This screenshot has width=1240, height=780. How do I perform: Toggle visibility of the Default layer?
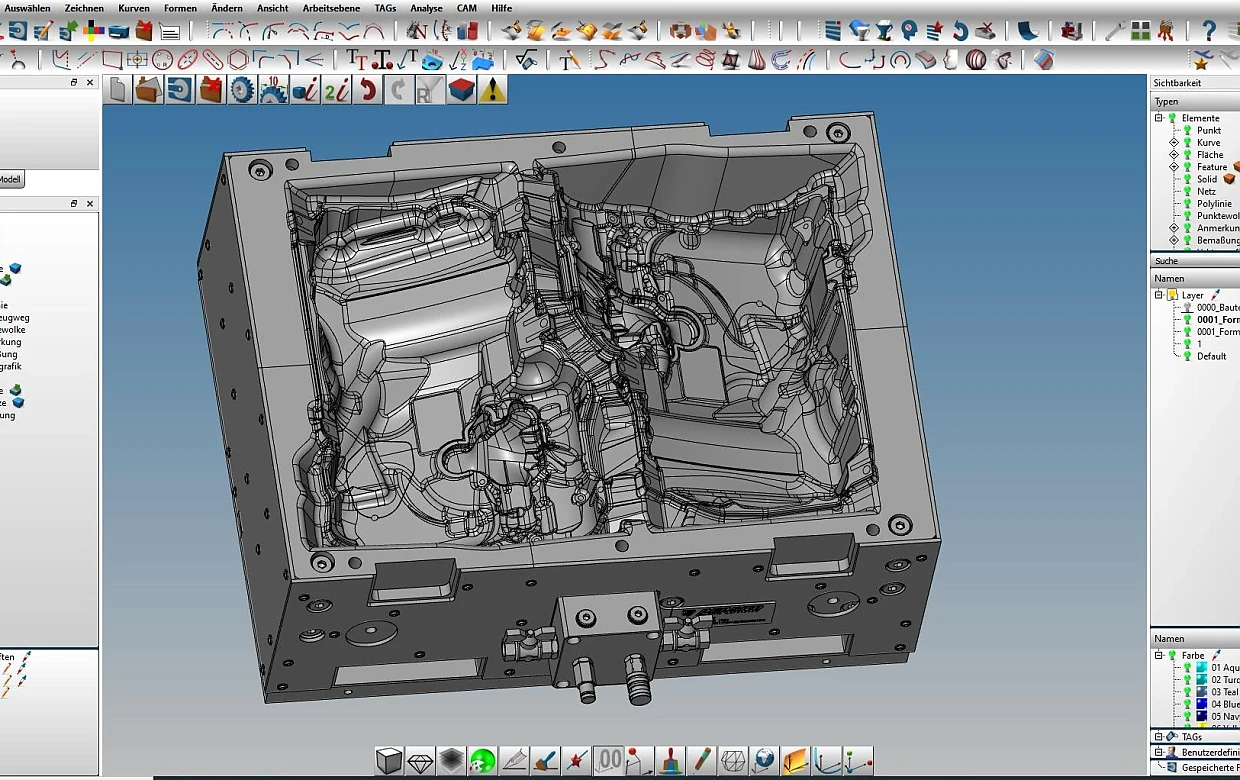point(1187,357)
